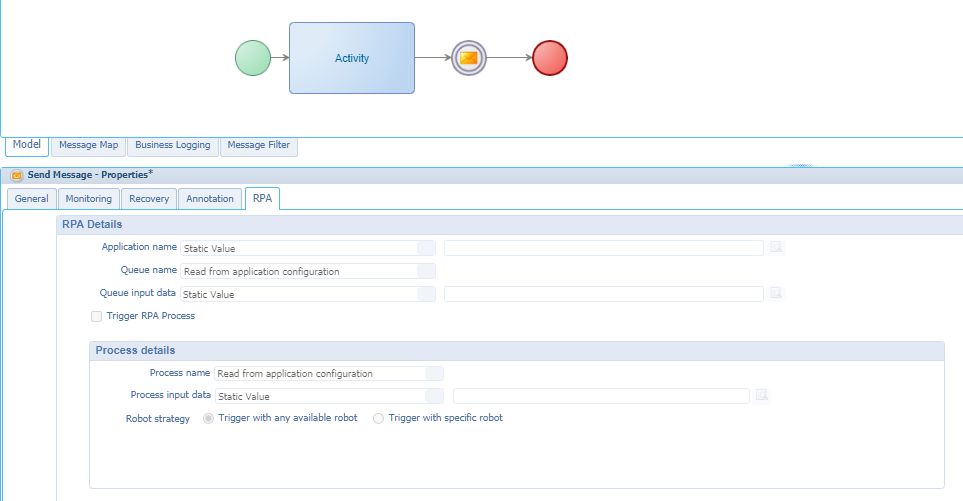Screen dimensions: 963x501
Task: Click the red end event circle
Action: (550, 58)
